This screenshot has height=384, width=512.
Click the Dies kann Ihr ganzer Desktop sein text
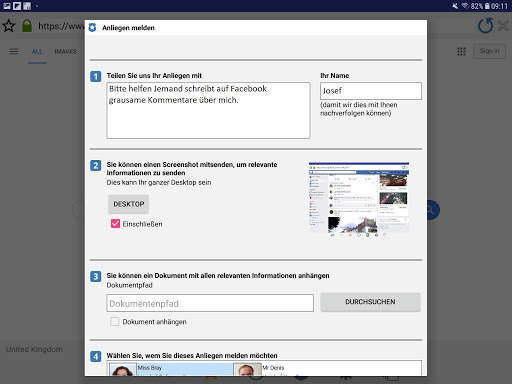tap(159, 182)
